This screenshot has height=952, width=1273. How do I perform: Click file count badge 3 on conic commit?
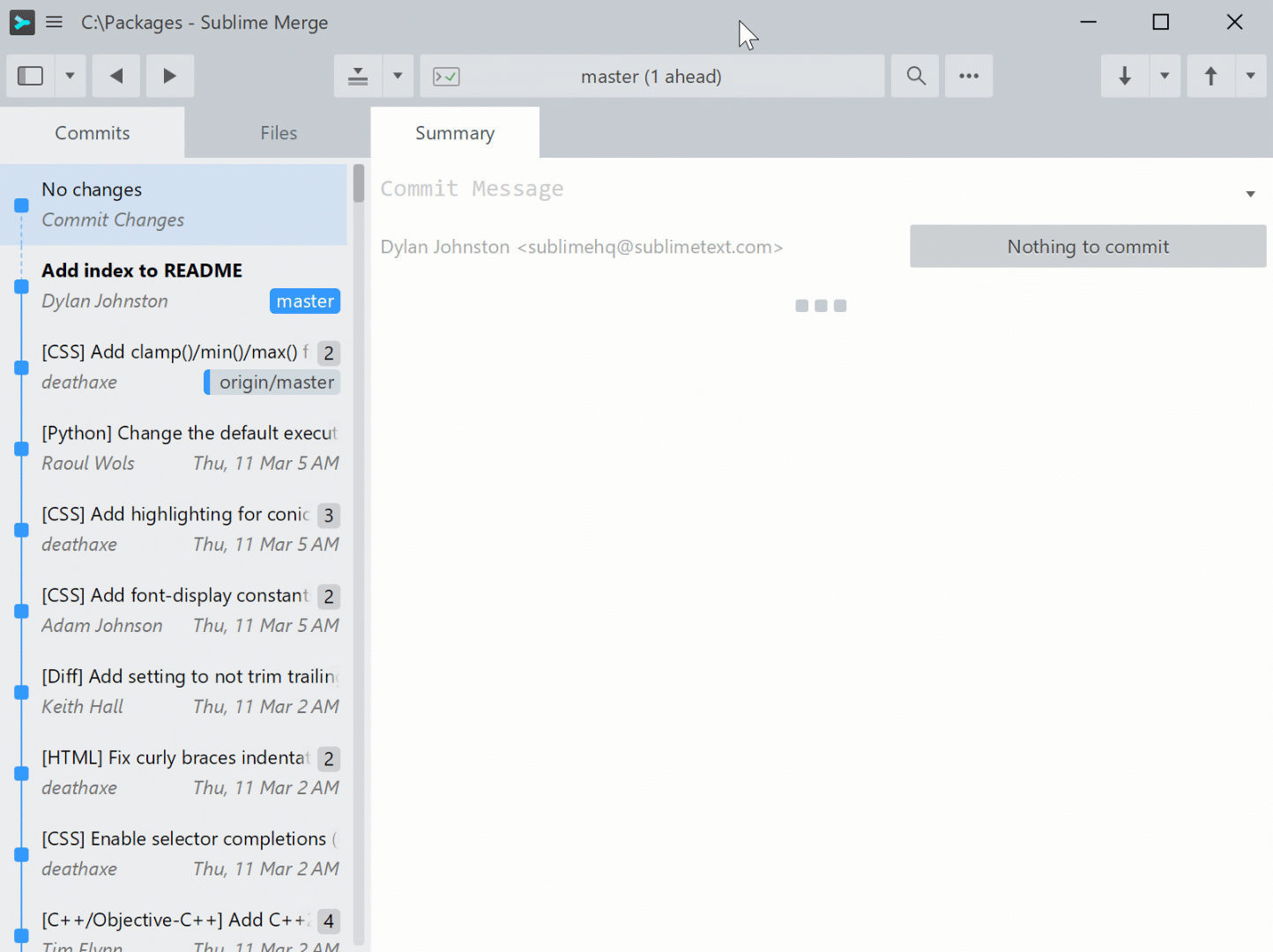click(x=329, y=516)
